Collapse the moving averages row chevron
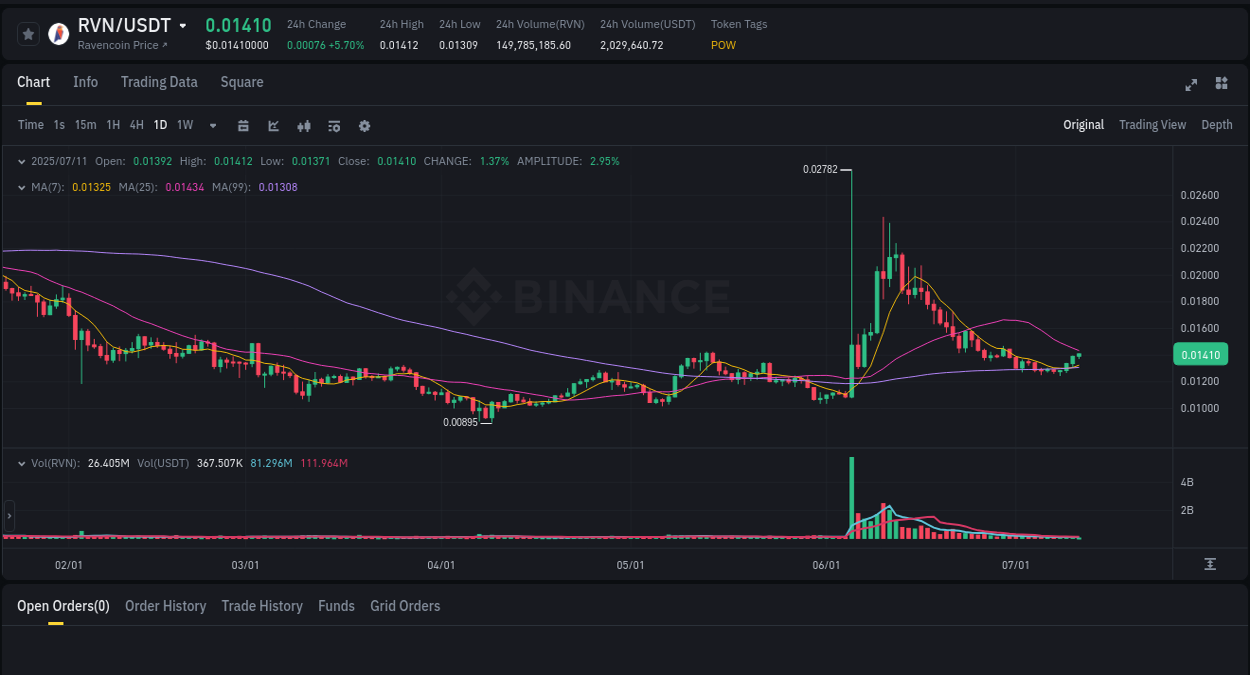 tap(22, 187)
